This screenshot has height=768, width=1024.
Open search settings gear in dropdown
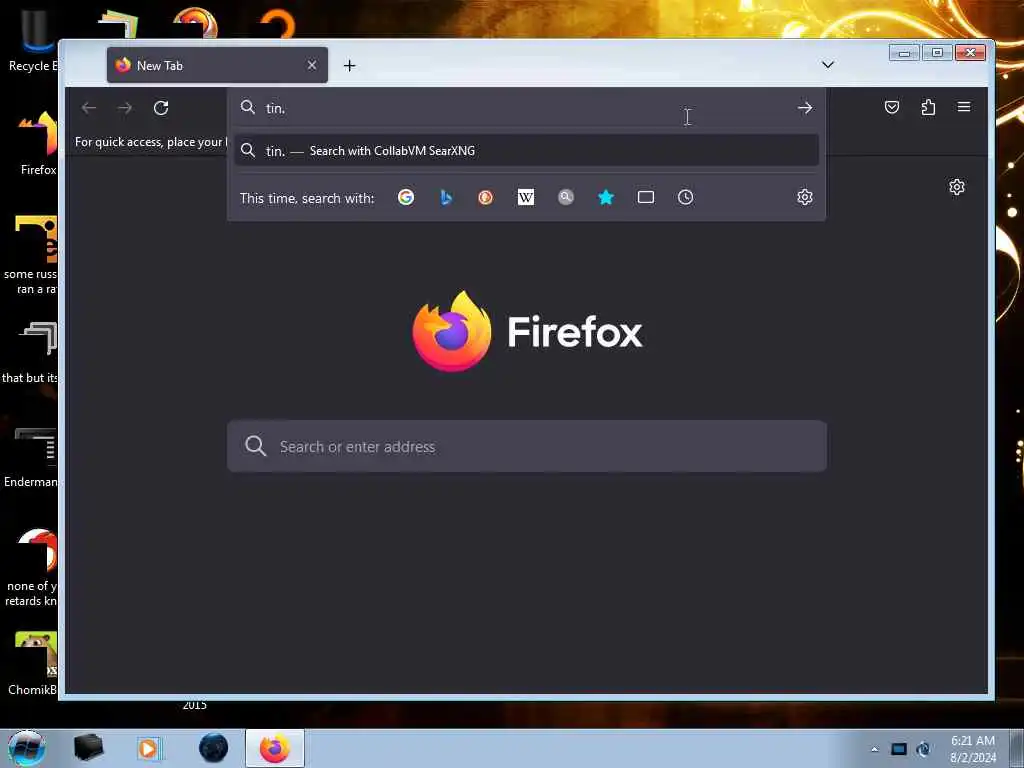coord(805,197)
